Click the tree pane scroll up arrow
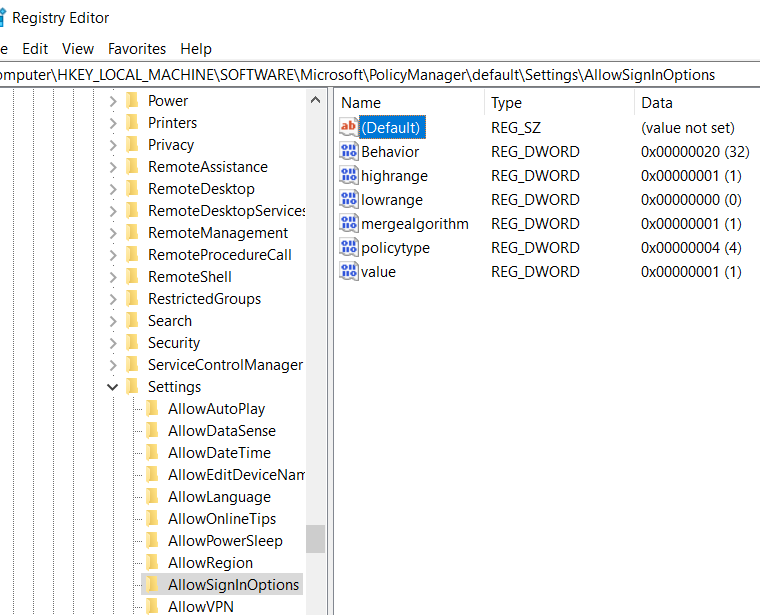Viewport: 760px width, 615px height. click(x=316, y=100)
